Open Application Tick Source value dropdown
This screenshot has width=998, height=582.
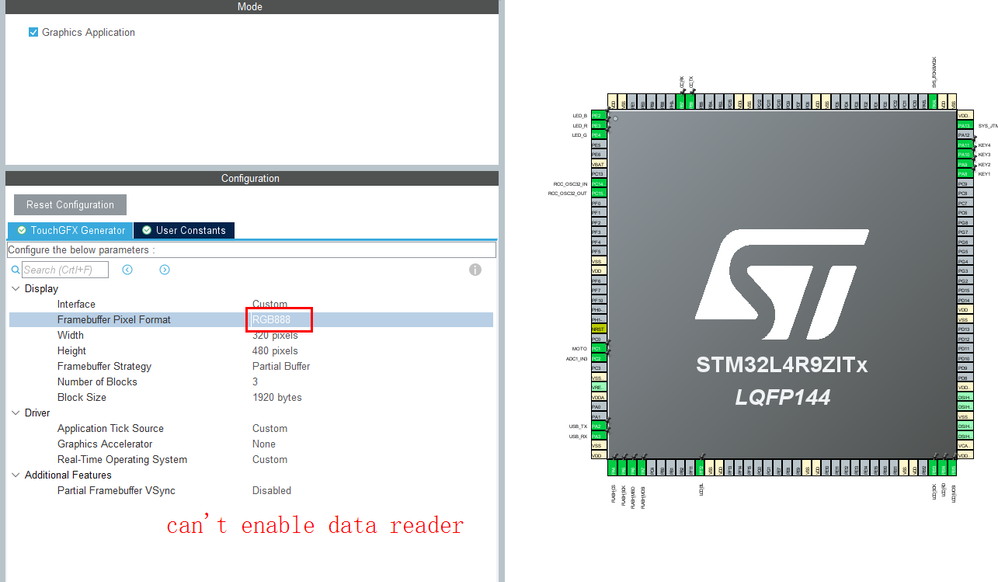click(270, 429)
